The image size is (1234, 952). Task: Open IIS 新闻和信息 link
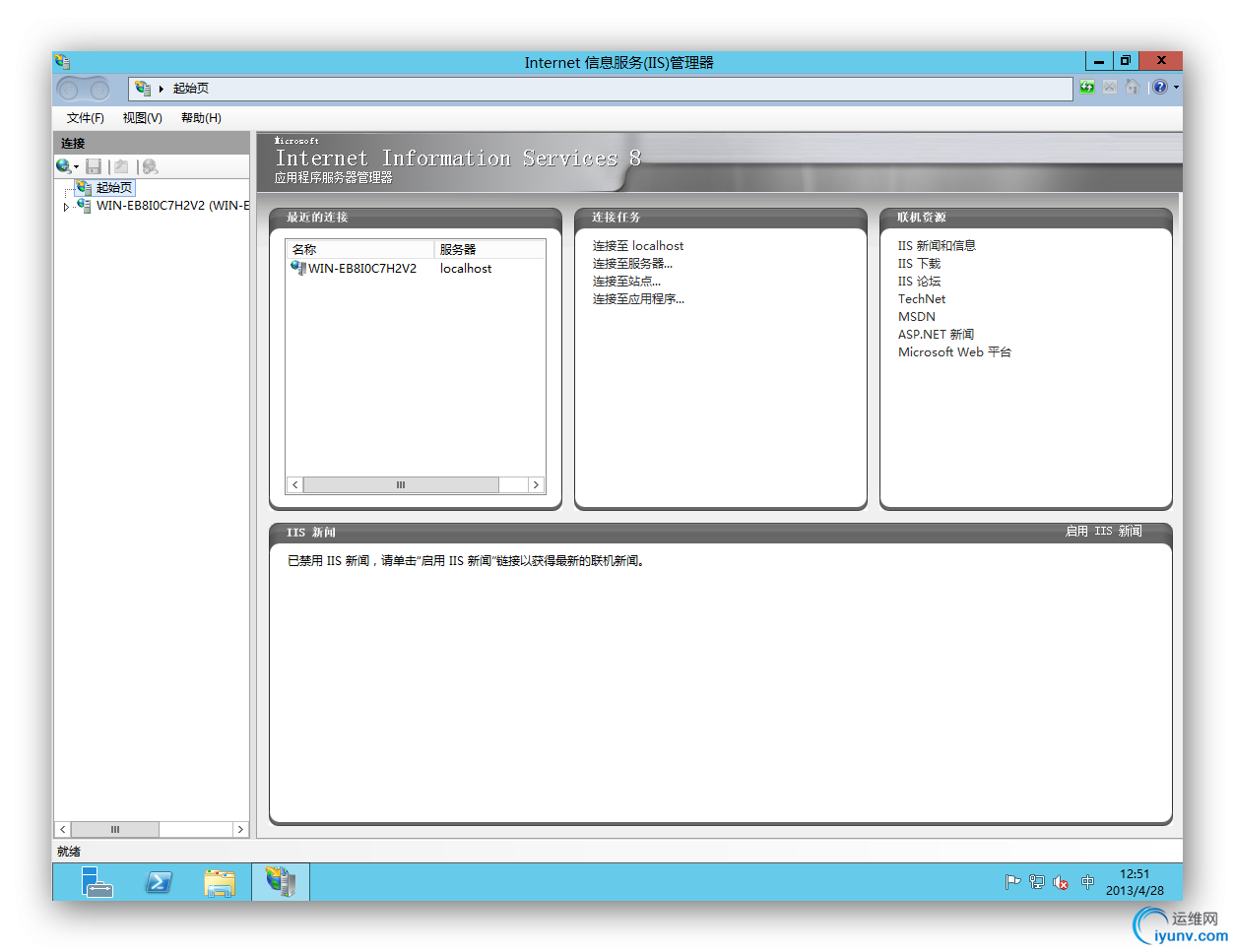coord(937,246)
